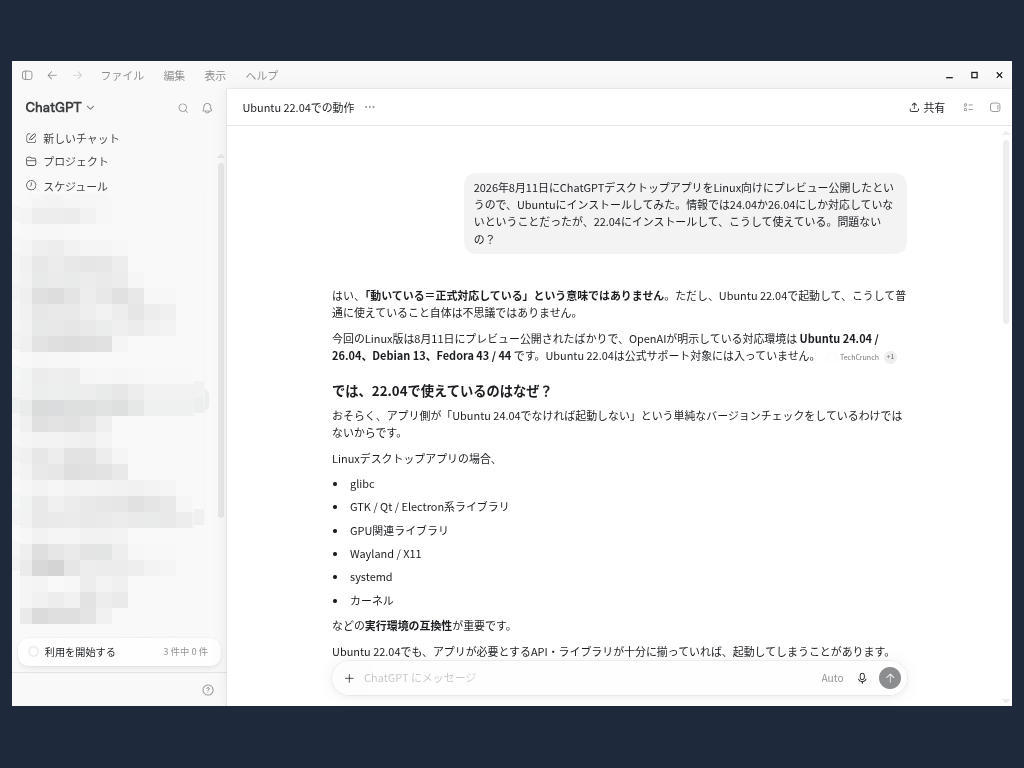Start voice input with microphone icon

click(x=862, y=678)
